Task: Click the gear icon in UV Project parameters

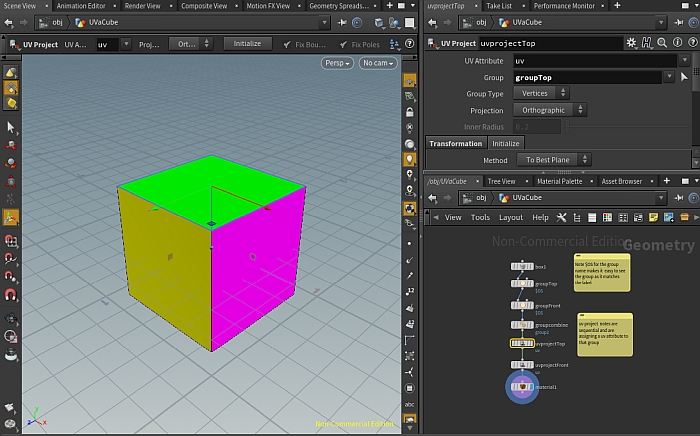Action: [630, 44]
